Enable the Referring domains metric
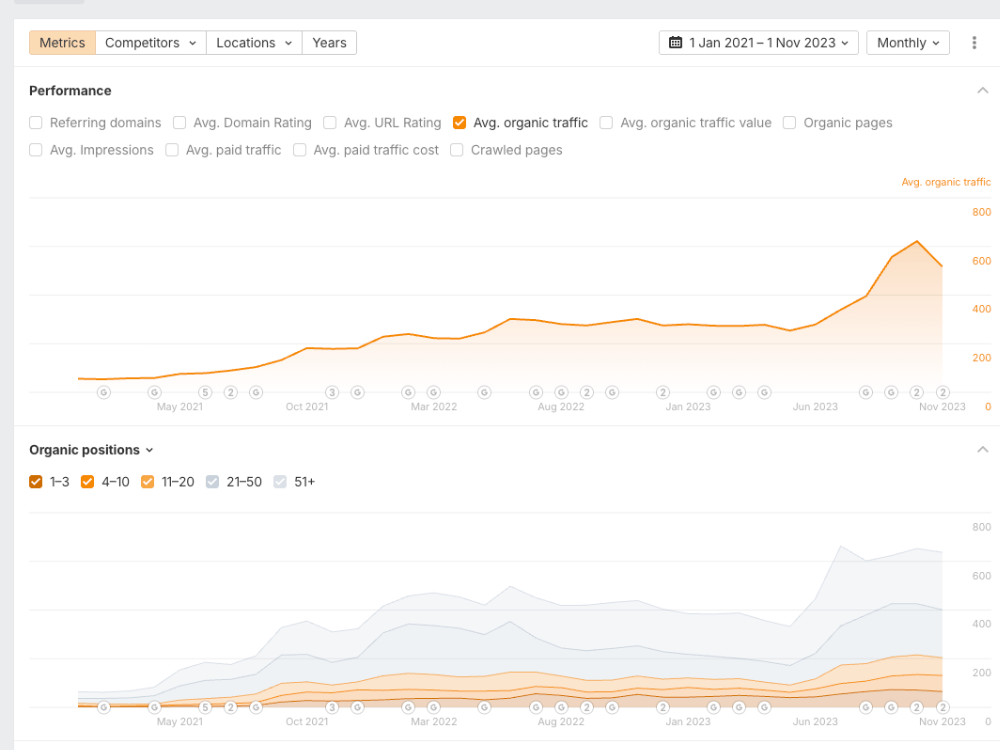 (x=35, y=122)
